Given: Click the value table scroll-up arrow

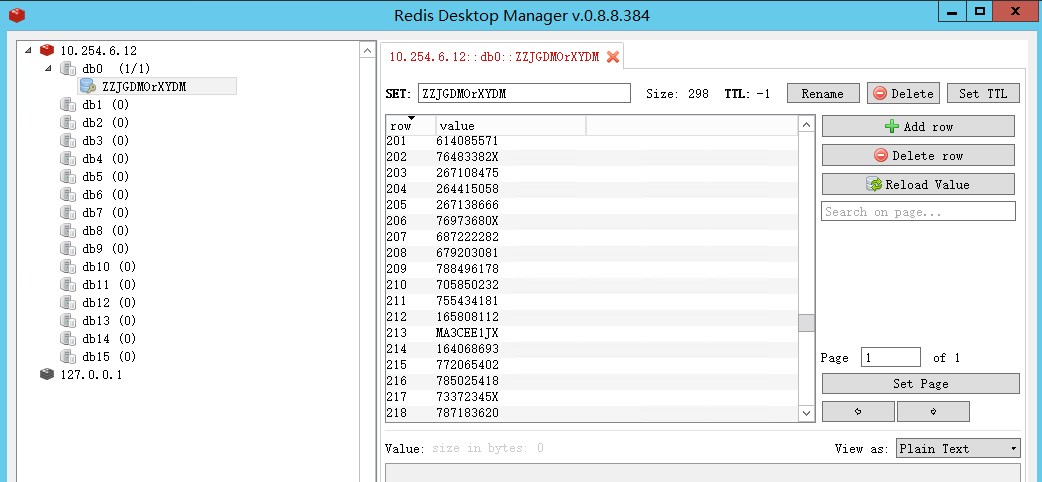Looking at the screenshot, I should click(x=807, y=125).
